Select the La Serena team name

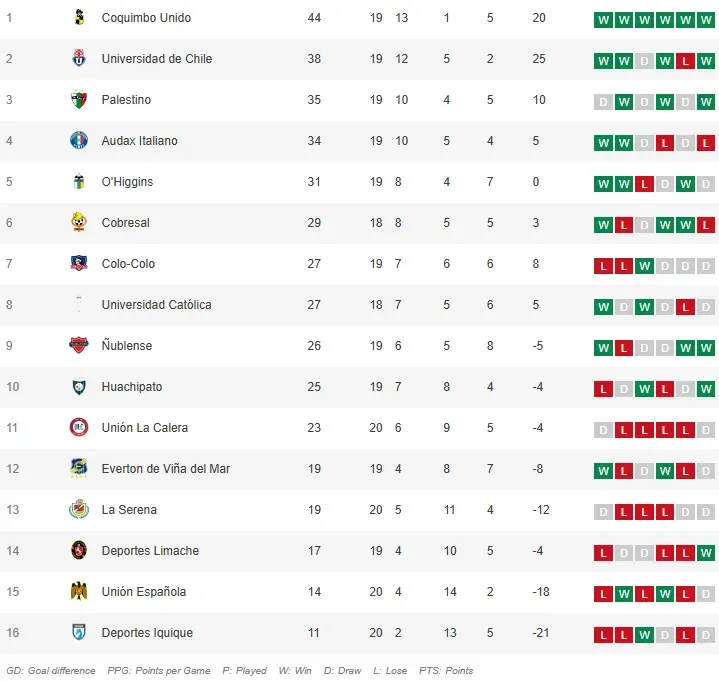coord(129,510)
